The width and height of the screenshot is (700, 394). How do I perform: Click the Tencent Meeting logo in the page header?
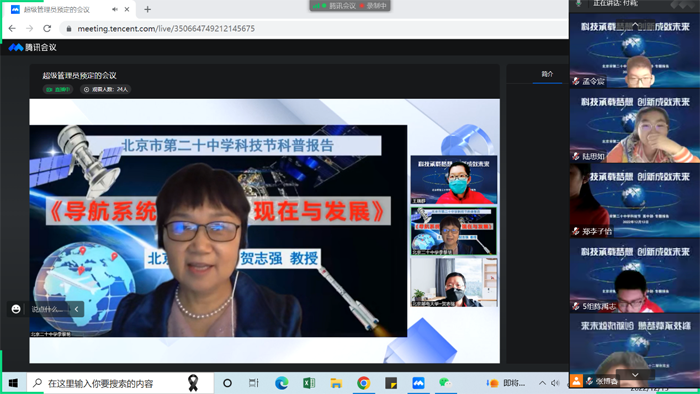click(33, 47)
